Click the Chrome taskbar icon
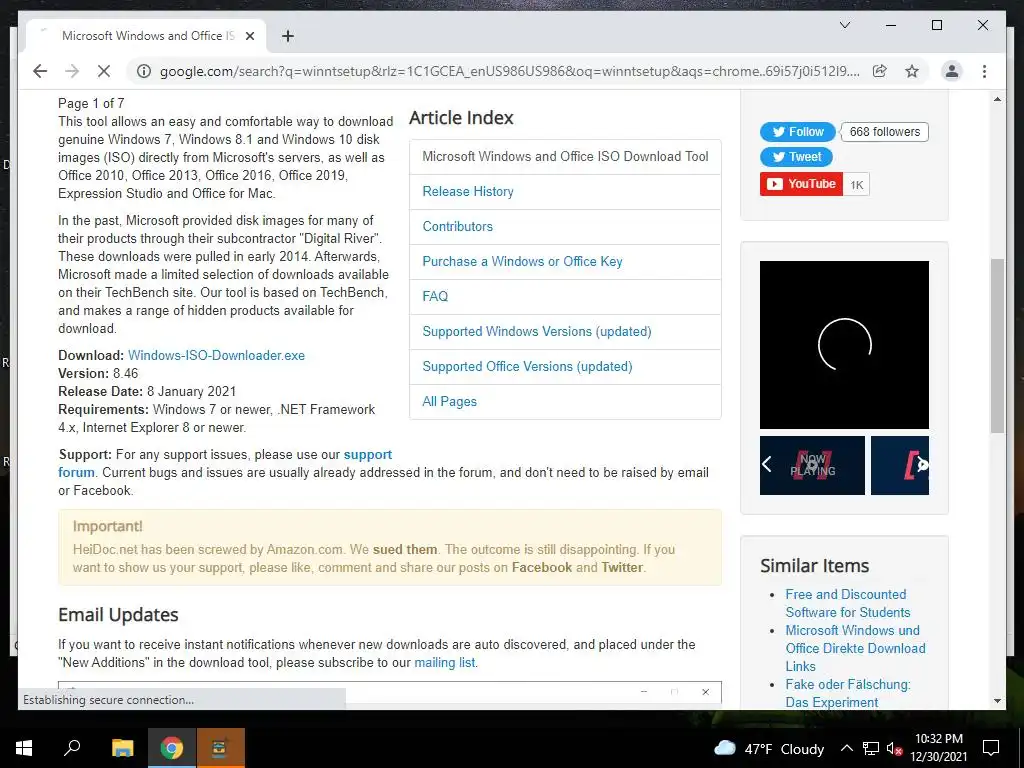This screenshot has height=768, width=1024. click(x=171, y=748)
